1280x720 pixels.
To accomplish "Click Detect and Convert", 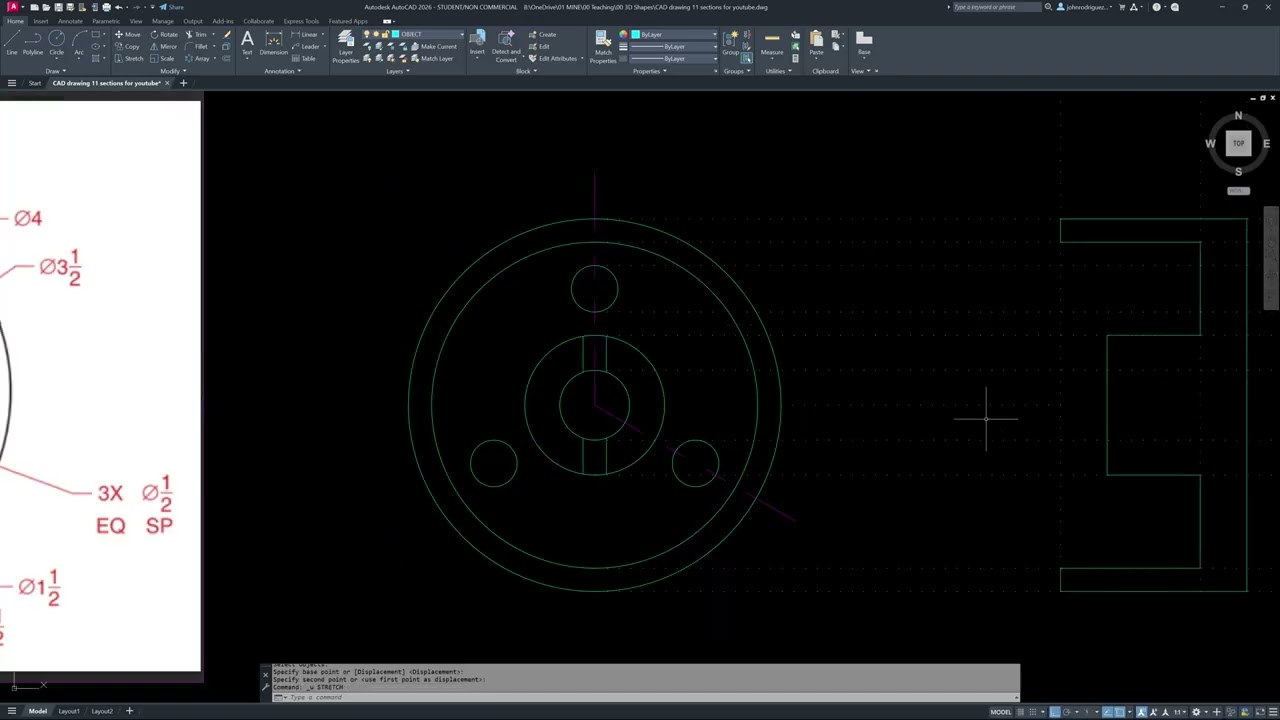I will (x=506, y=46).
